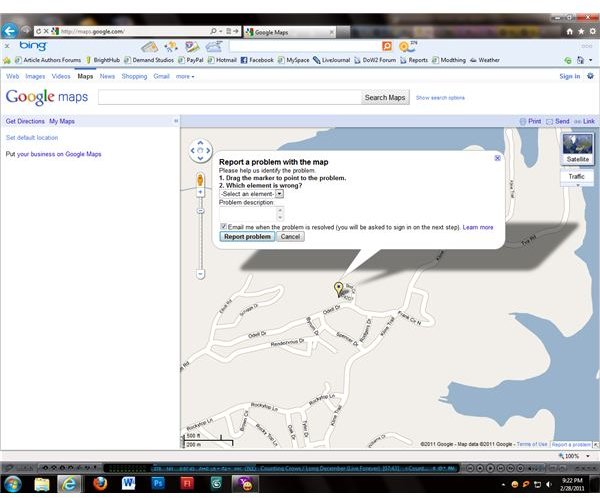Click the zoom slider handle
Viewport: 600px width, 498px height.
(x=201, y=211)
